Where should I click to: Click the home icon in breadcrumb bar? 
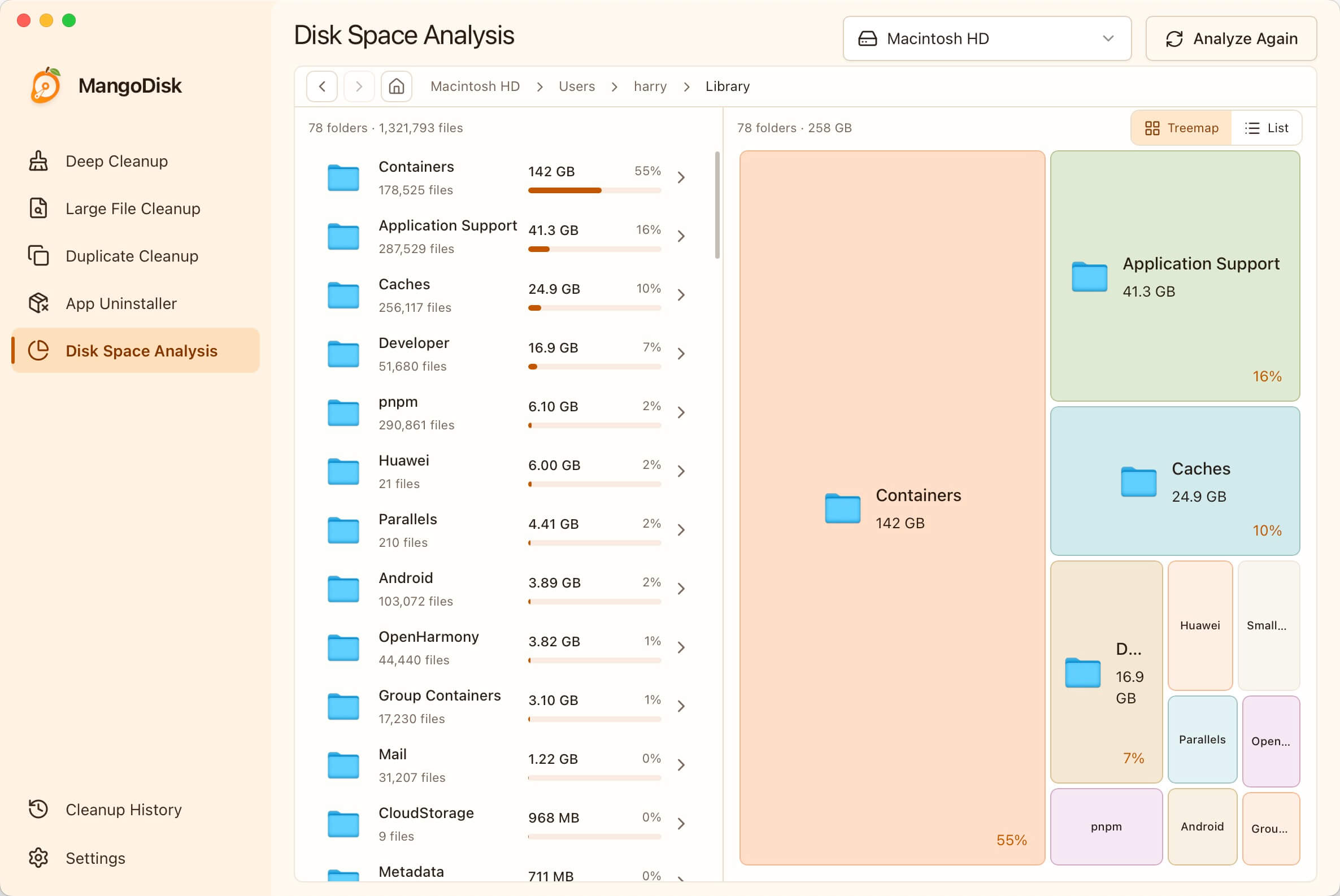397,86
